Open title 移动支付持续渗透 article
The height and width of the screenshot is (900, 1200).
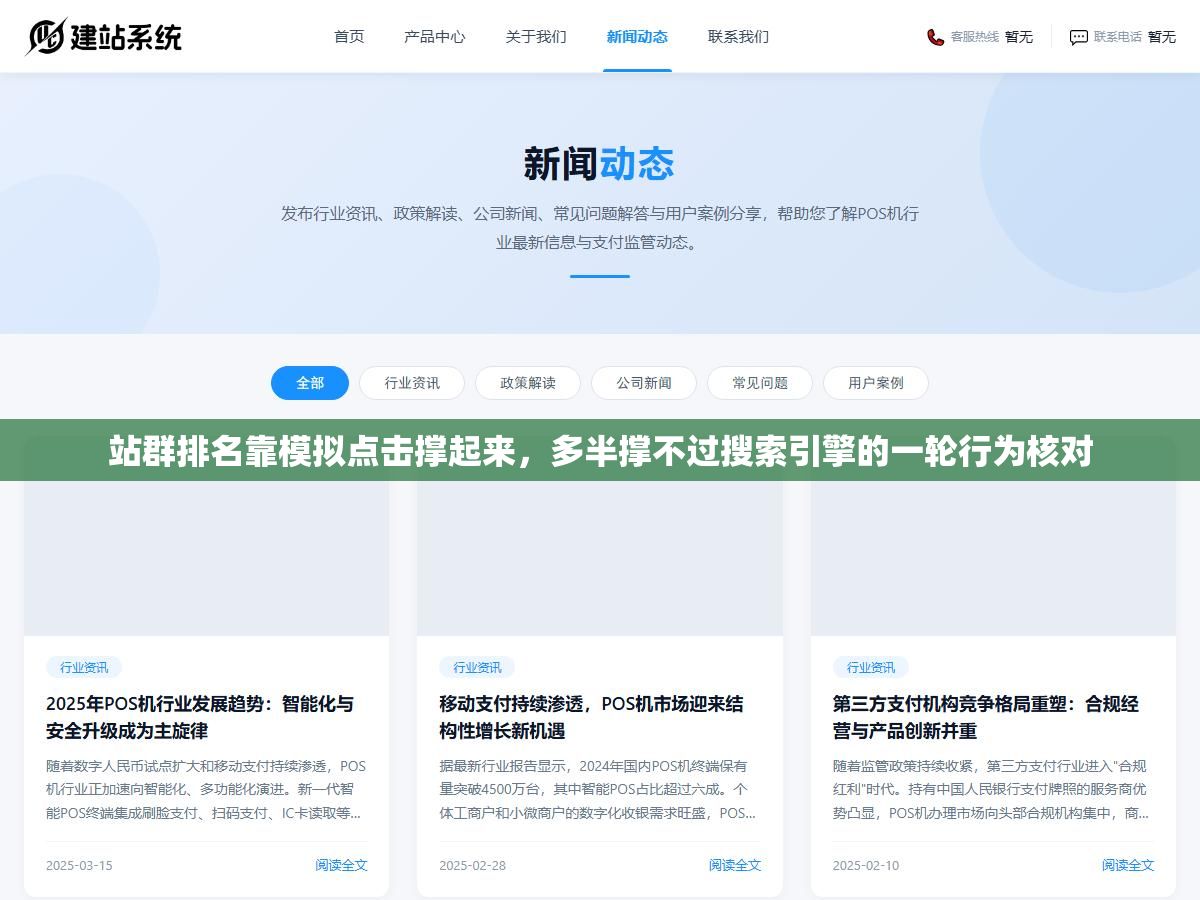(x=591, y=717)
